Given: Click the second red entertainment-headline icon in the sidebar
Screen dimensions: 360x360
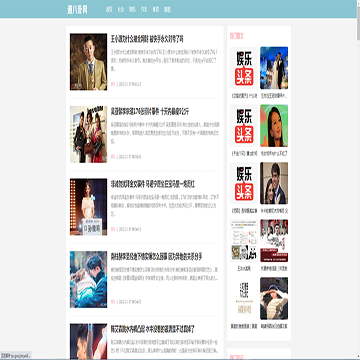Looking at the screenshot, I should [x=244, y=126].
